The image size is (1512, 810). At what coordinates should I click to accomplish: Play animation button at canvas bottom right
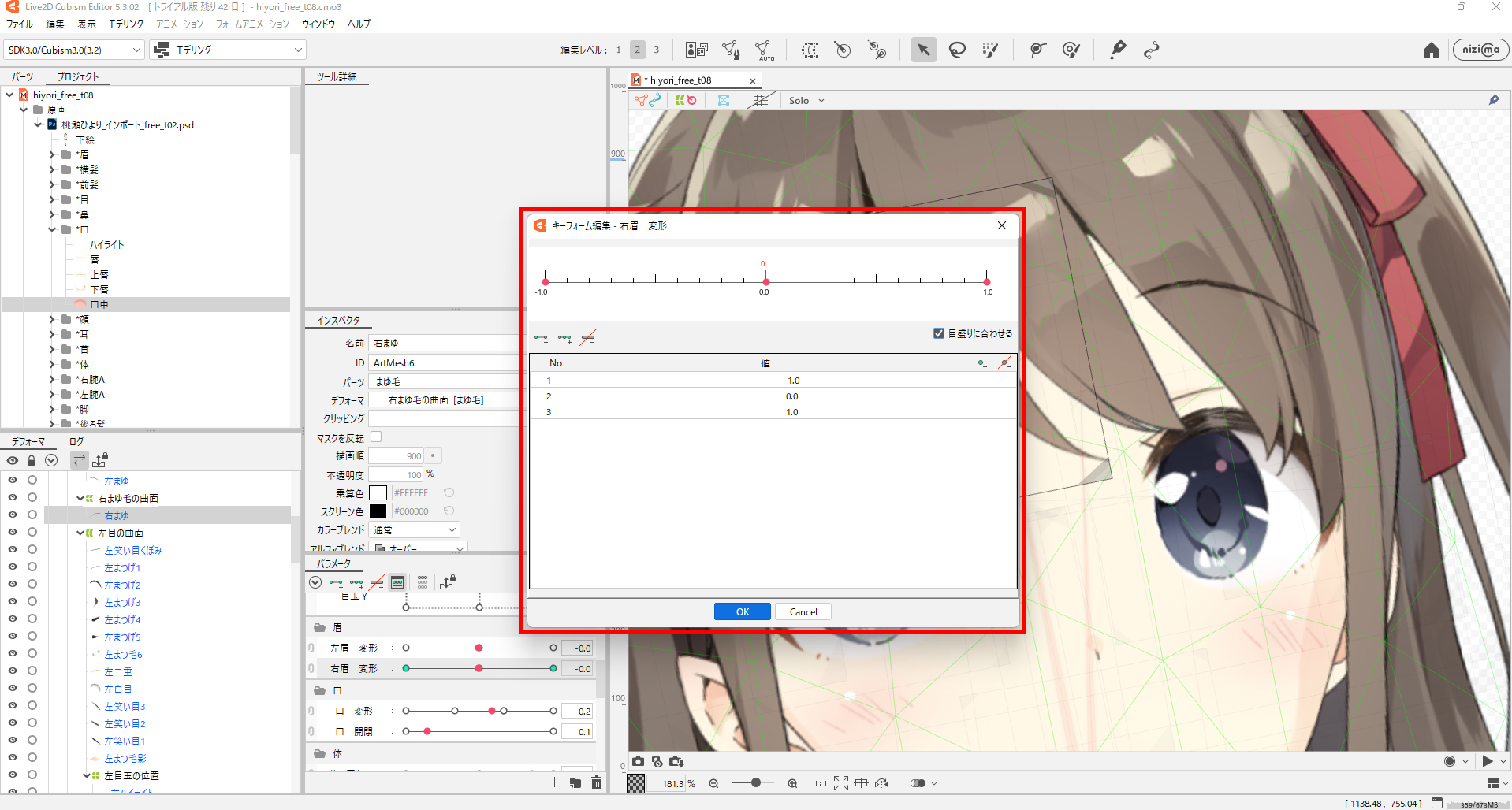(1487, 761)
